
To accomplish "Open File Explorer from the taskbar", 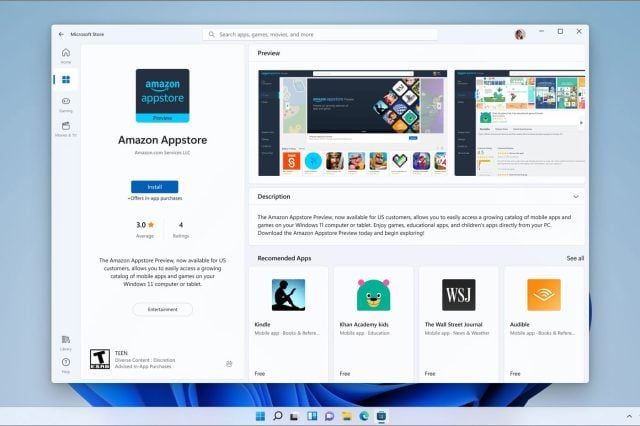I will 347,416.
